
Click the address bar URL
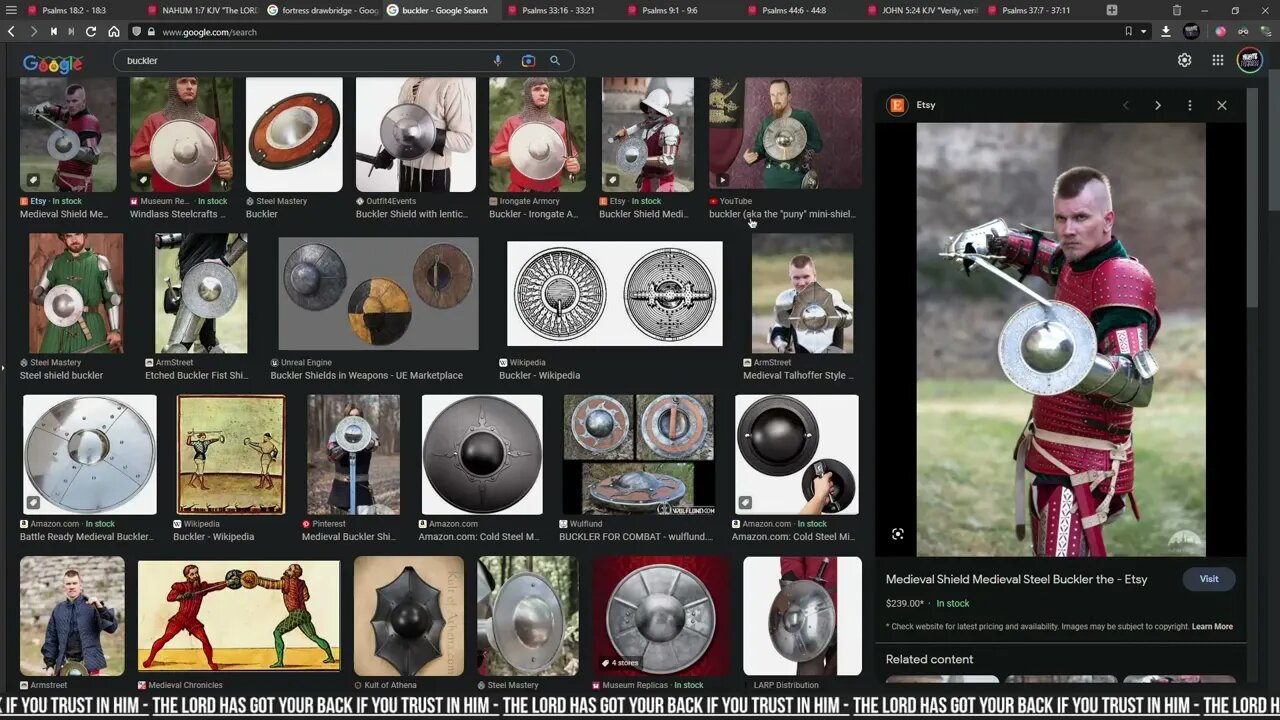pyautogui.click(x=209, y=32)
